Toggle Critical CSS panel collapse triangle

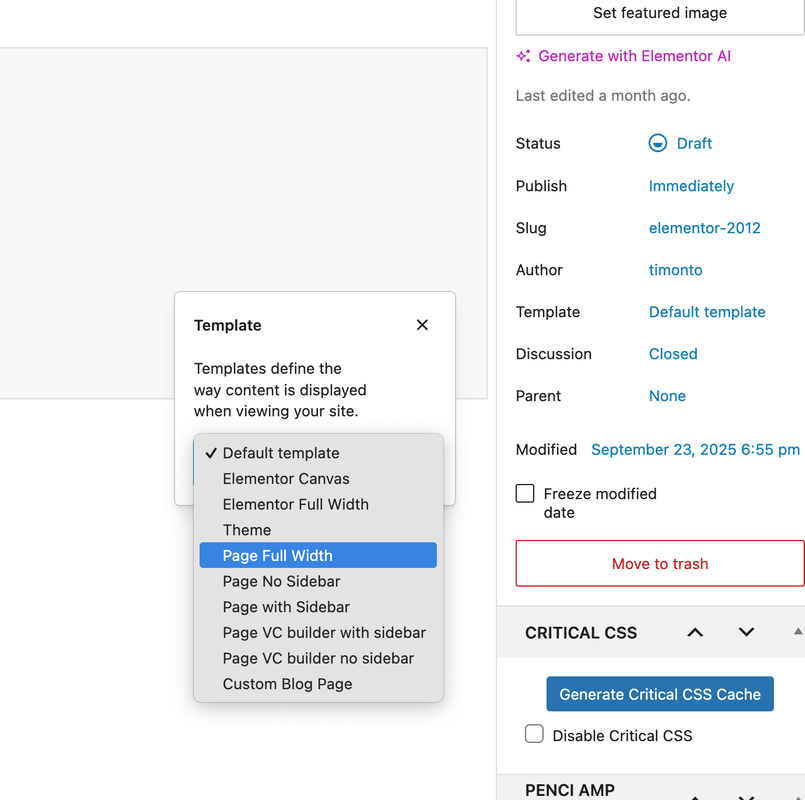point(797,632)
